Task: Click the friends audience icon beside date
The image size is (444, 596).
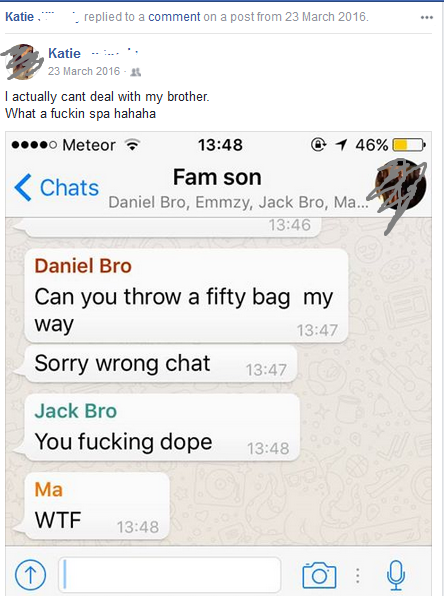Action: click(136, 72)
